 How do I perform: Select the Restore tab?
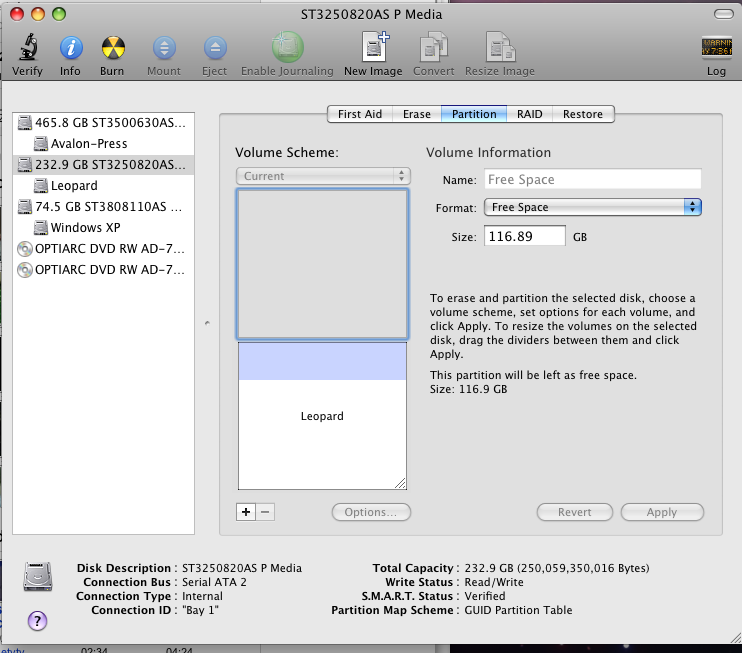pyautogui.click(x=582, y=114)
